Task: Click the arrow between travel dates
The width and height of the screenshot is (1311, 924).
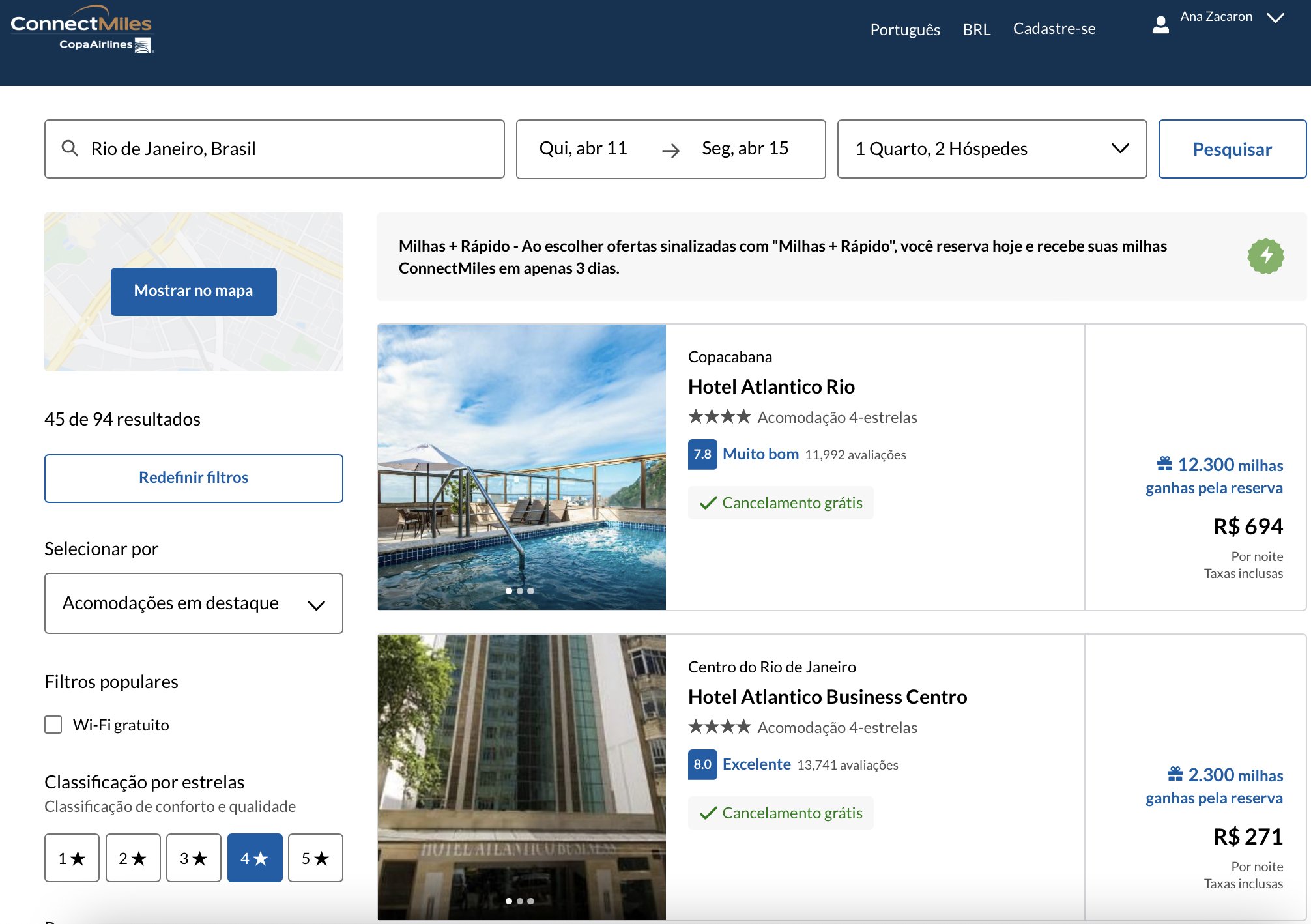Action: point(670,151)
